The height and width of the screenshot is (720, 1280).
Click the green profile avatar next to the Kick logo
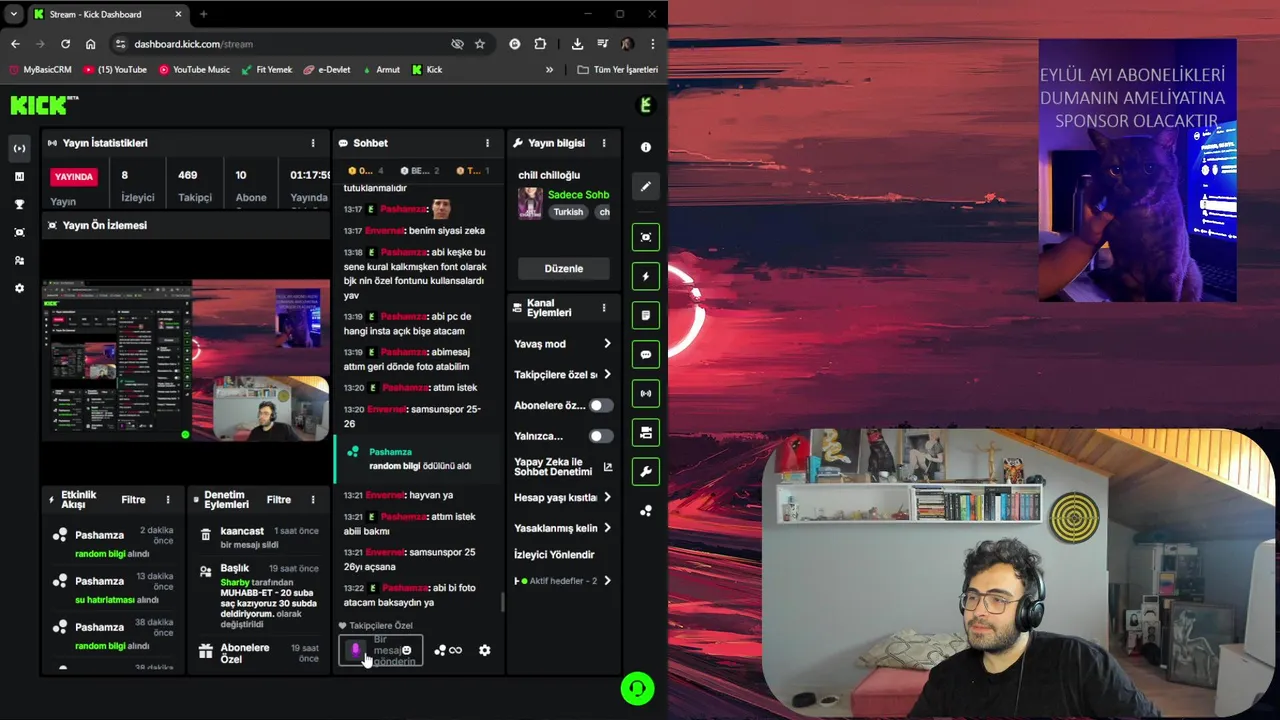click(x=646, y=105)
